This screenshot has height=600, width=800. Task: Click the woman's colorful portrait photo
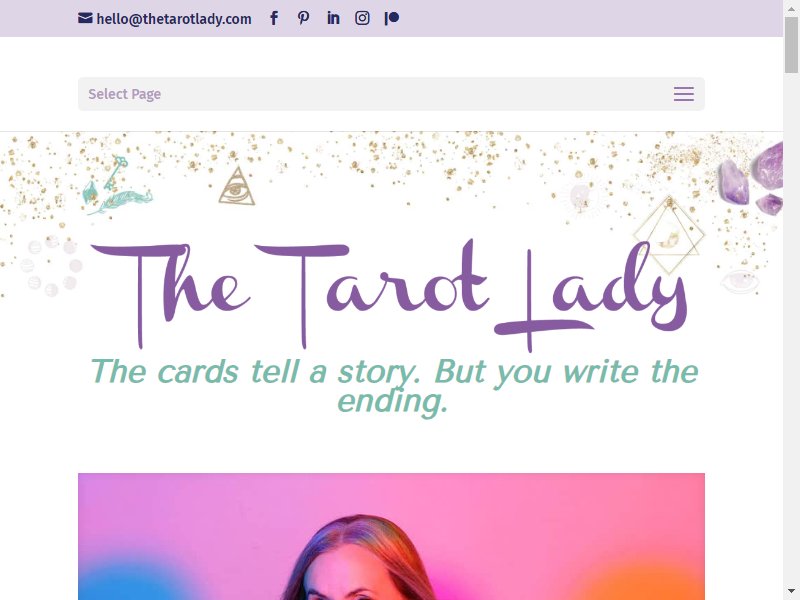[391, 536]
